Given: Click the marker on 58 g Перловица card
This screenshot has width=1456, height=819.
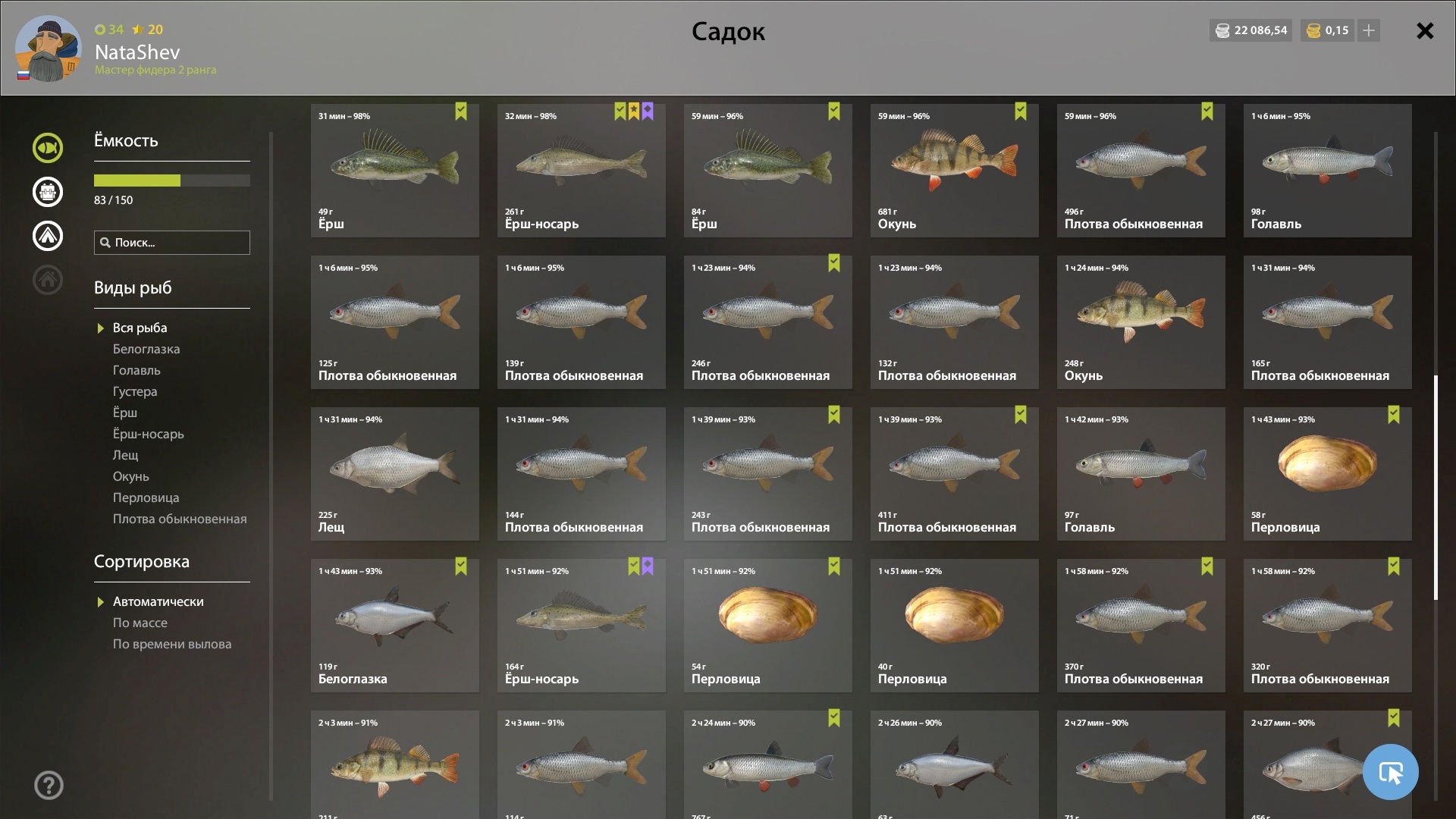Looking at the screenshot, I should (x=1394, y=415).
